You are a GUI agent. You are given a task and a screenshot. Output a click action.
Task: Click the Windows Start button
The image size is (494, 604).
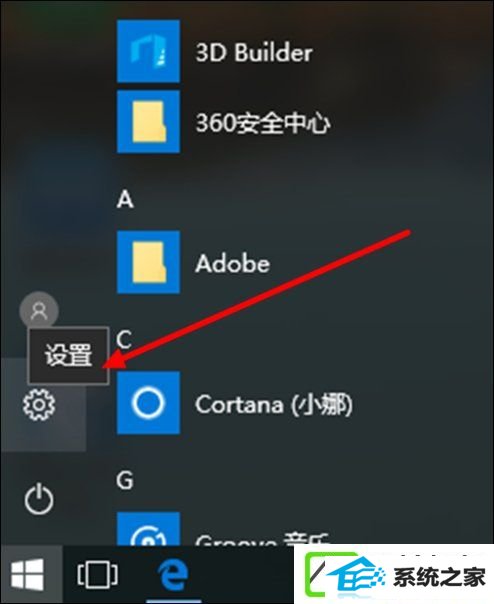point(27,575)
